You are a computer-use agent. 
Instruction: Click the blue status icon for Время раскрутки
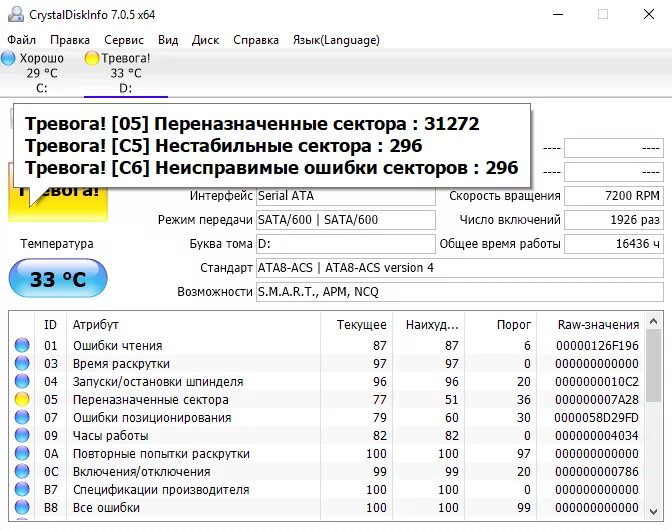(x=22, y=363)
